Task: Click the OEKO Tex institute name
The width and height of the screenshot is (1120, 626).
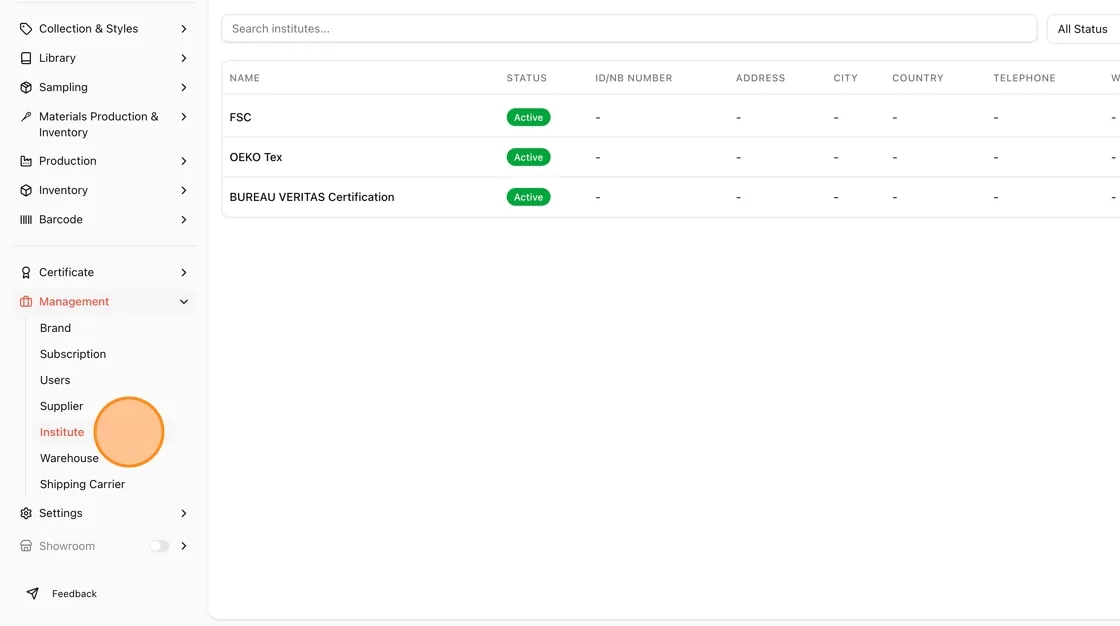Action: [256, 157]
